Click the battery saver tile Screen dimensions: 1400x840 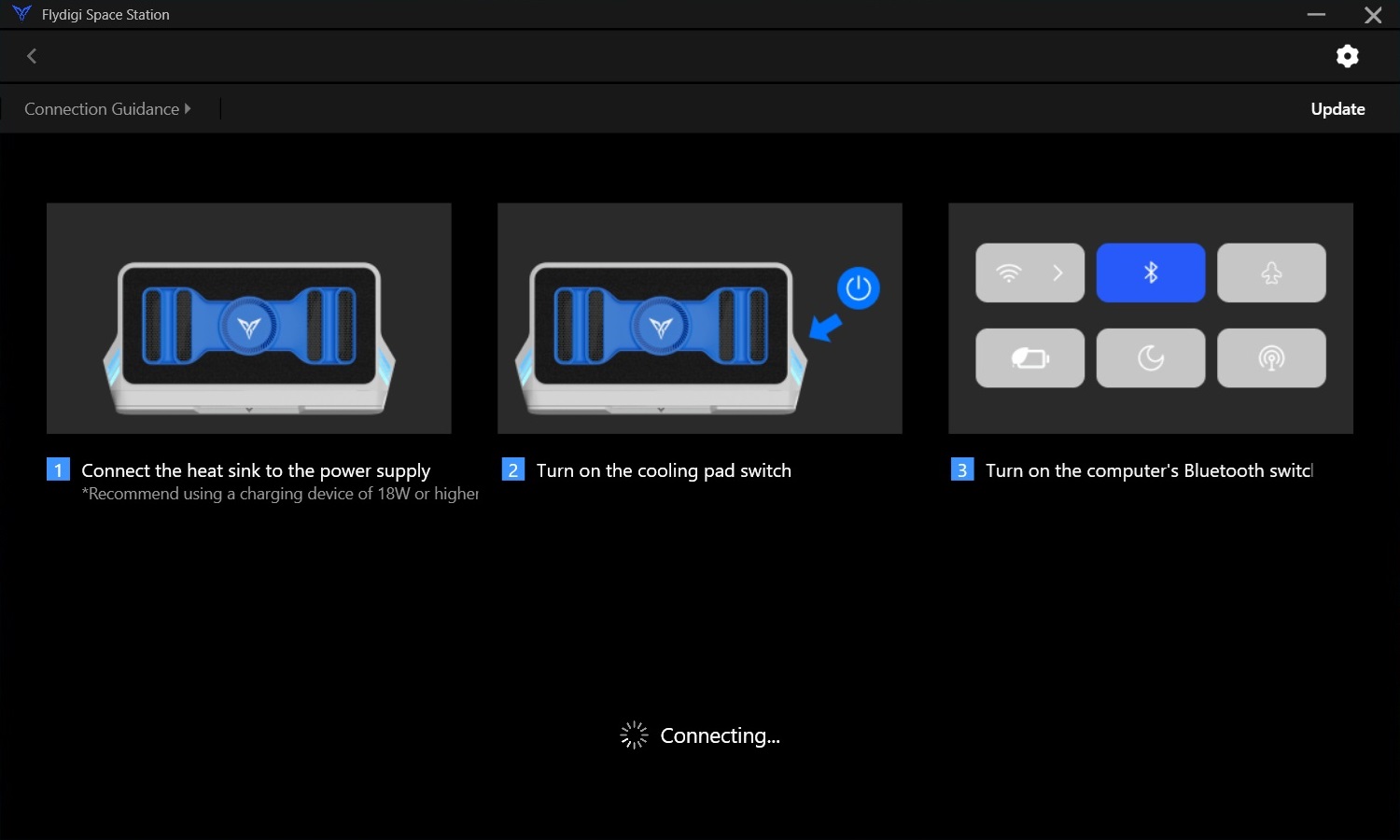[1029, 357]
